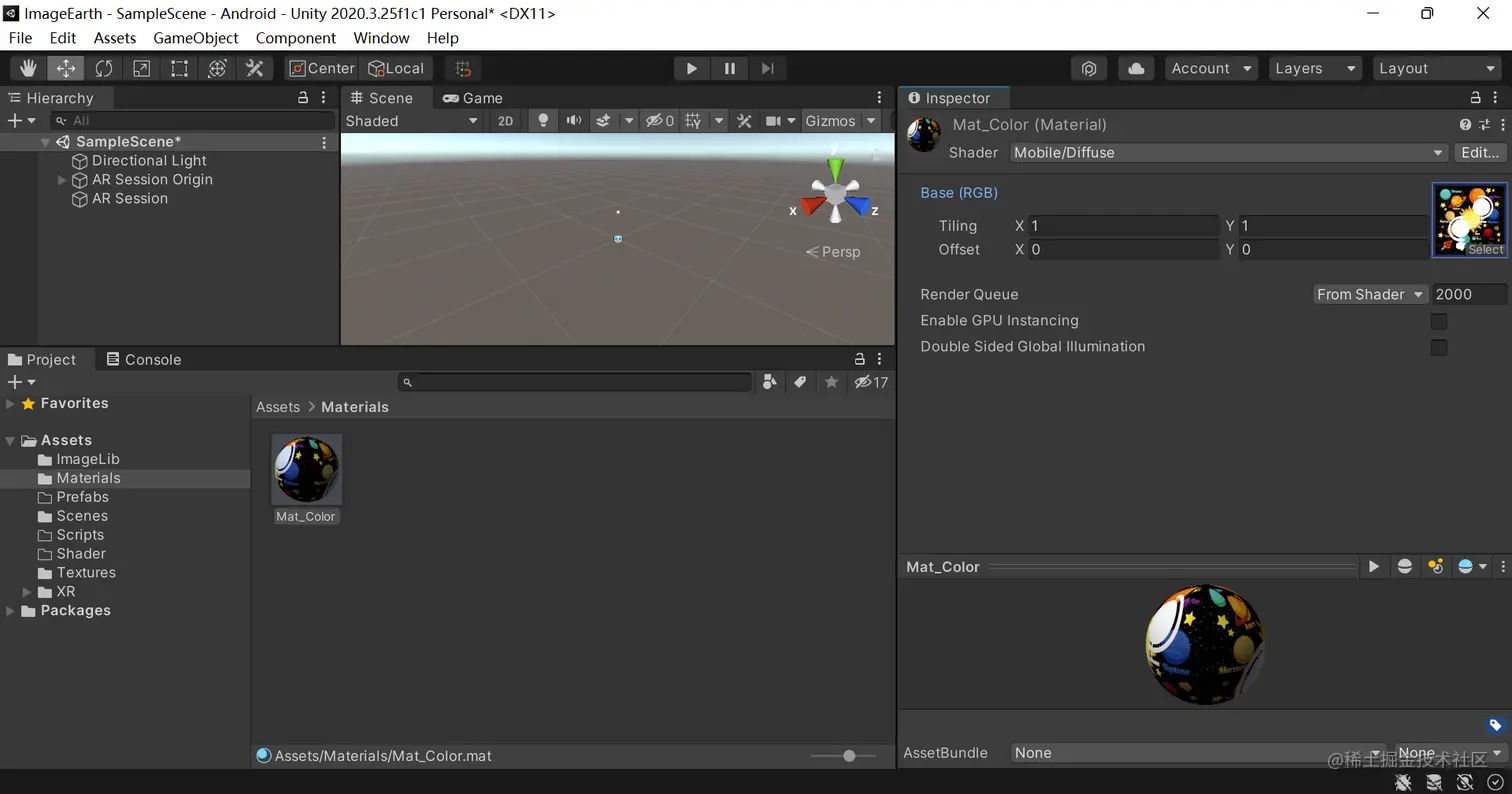1512x794 pixels.
Task: Click the shader Edit... button
Action: pos(1480,153)
